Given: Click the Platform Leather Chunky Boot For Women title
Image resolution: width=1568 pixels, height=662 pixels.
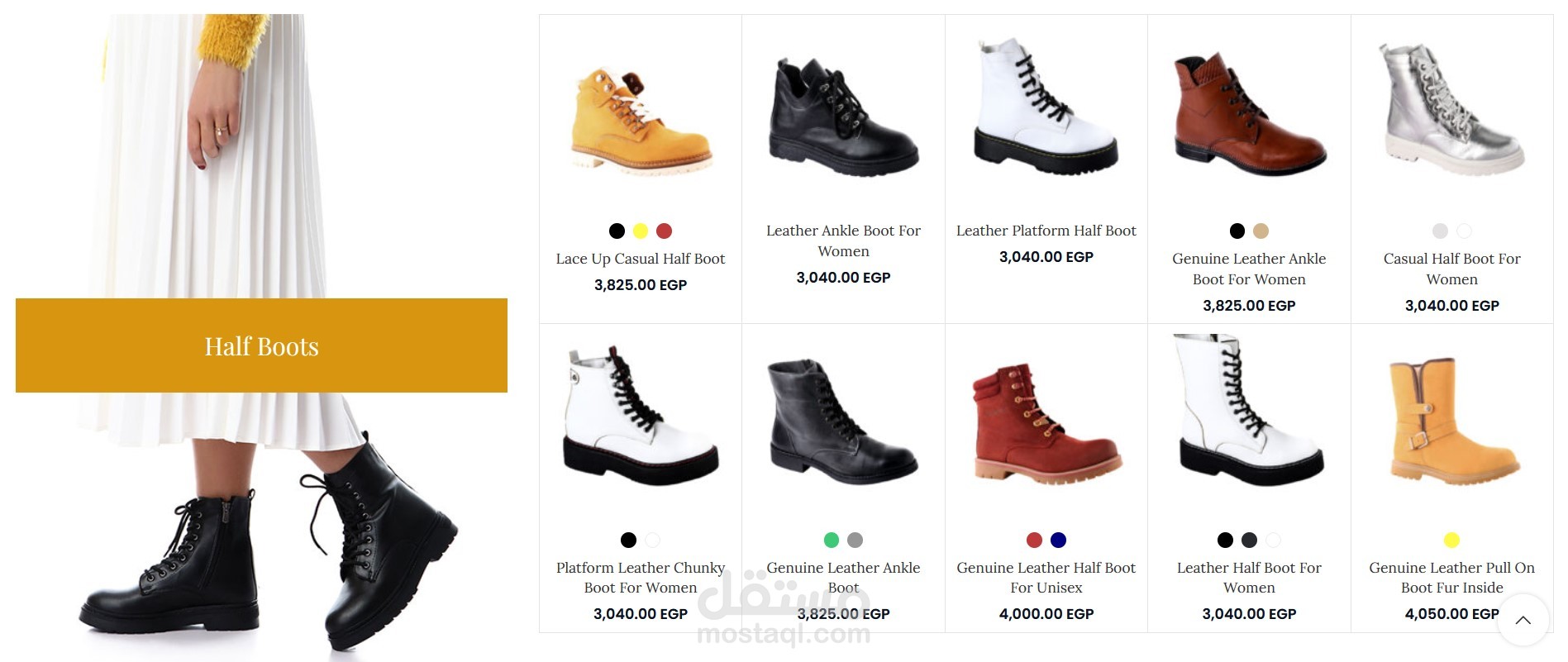Looking at the screenshot, I should [x=641, y=578].
